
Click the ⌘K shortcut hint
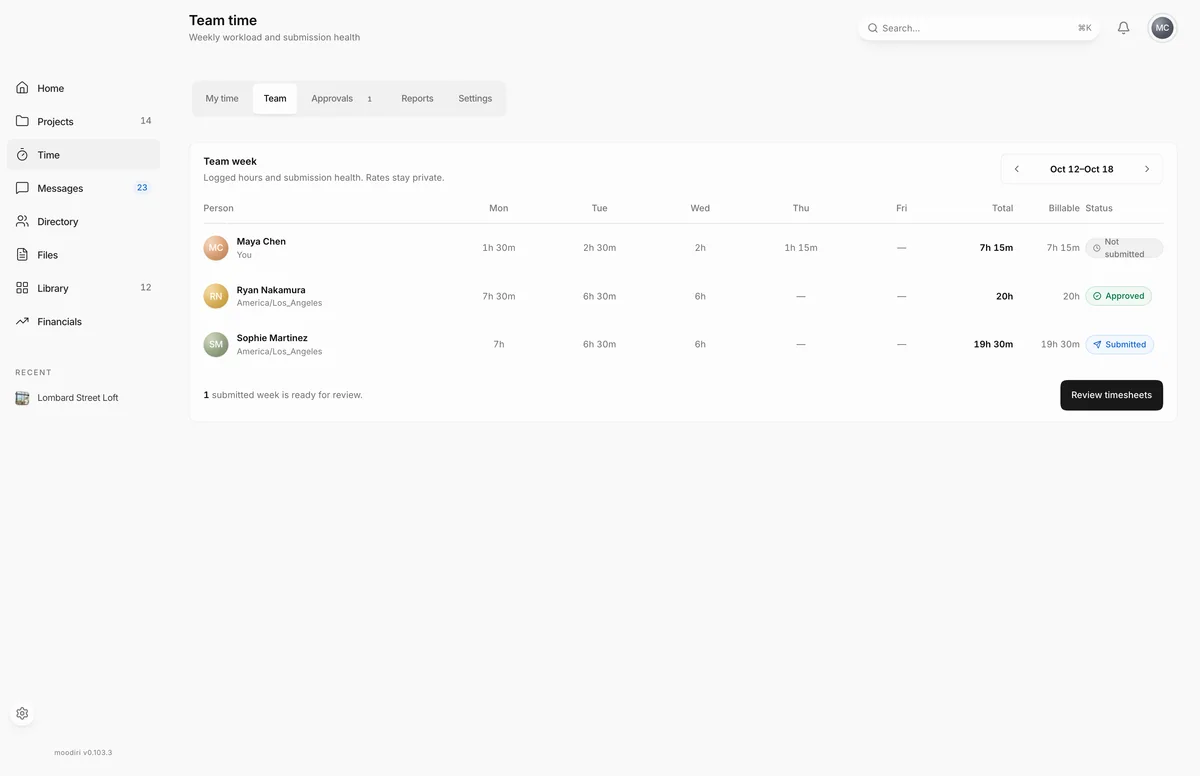pyautogui.click(x=1085, y=28)
